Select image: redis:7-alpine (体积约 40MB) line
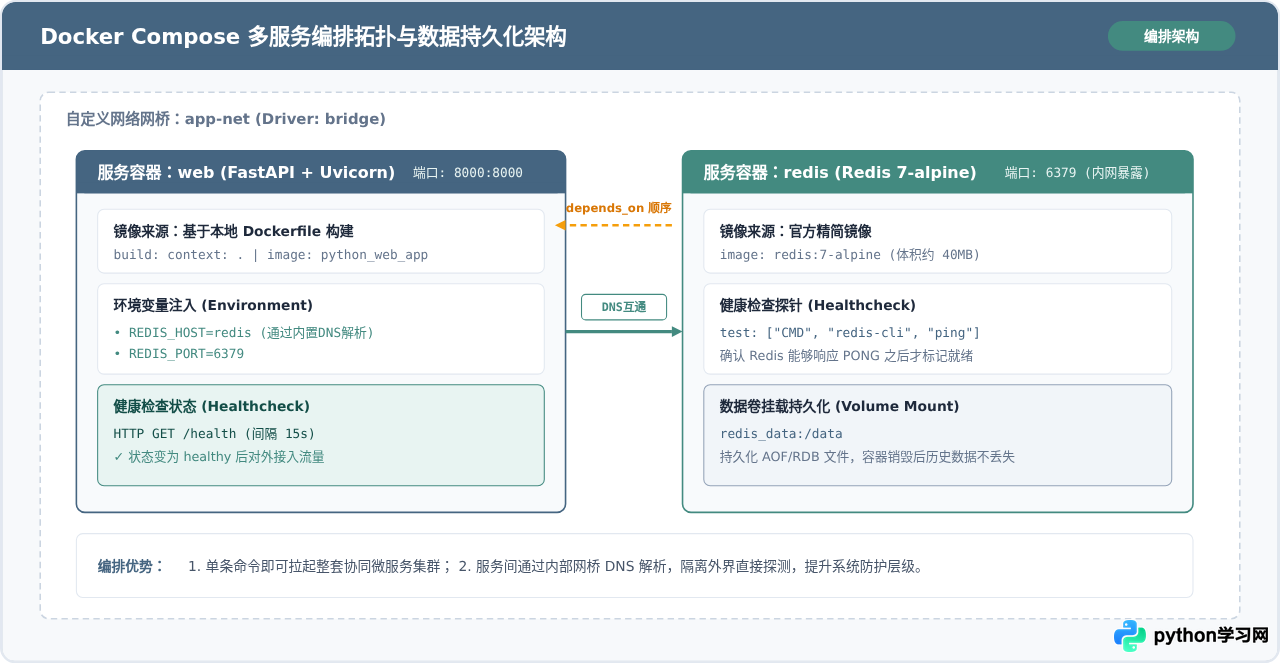Screen dimensions: 1280x664 849,255
